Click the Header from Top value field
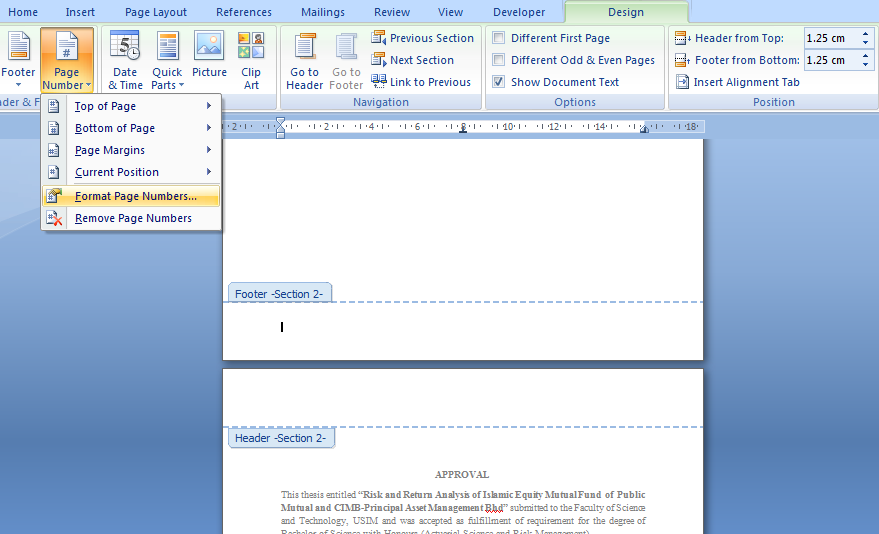The height and width of the screenshot is (534, 879). (x=831, y=38)
